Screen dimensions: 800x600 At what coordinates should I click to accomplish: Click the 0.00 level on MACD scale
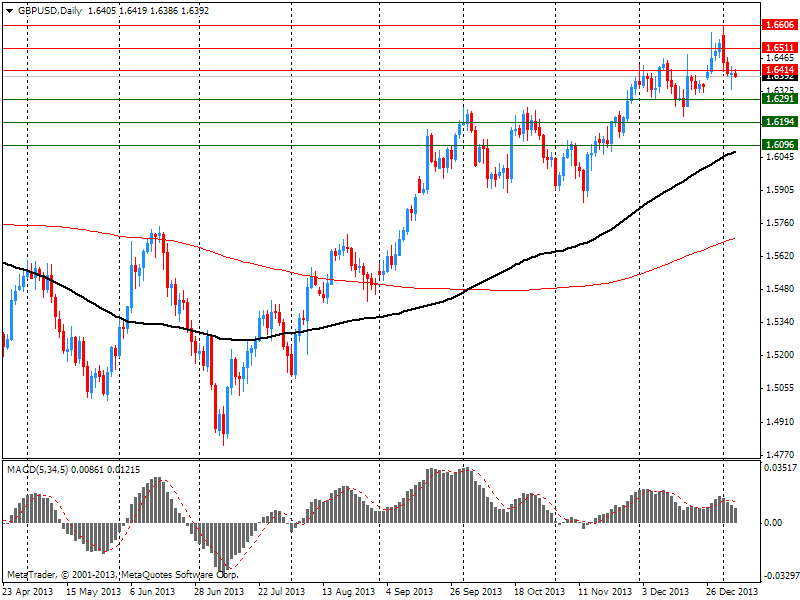(771, 523)
